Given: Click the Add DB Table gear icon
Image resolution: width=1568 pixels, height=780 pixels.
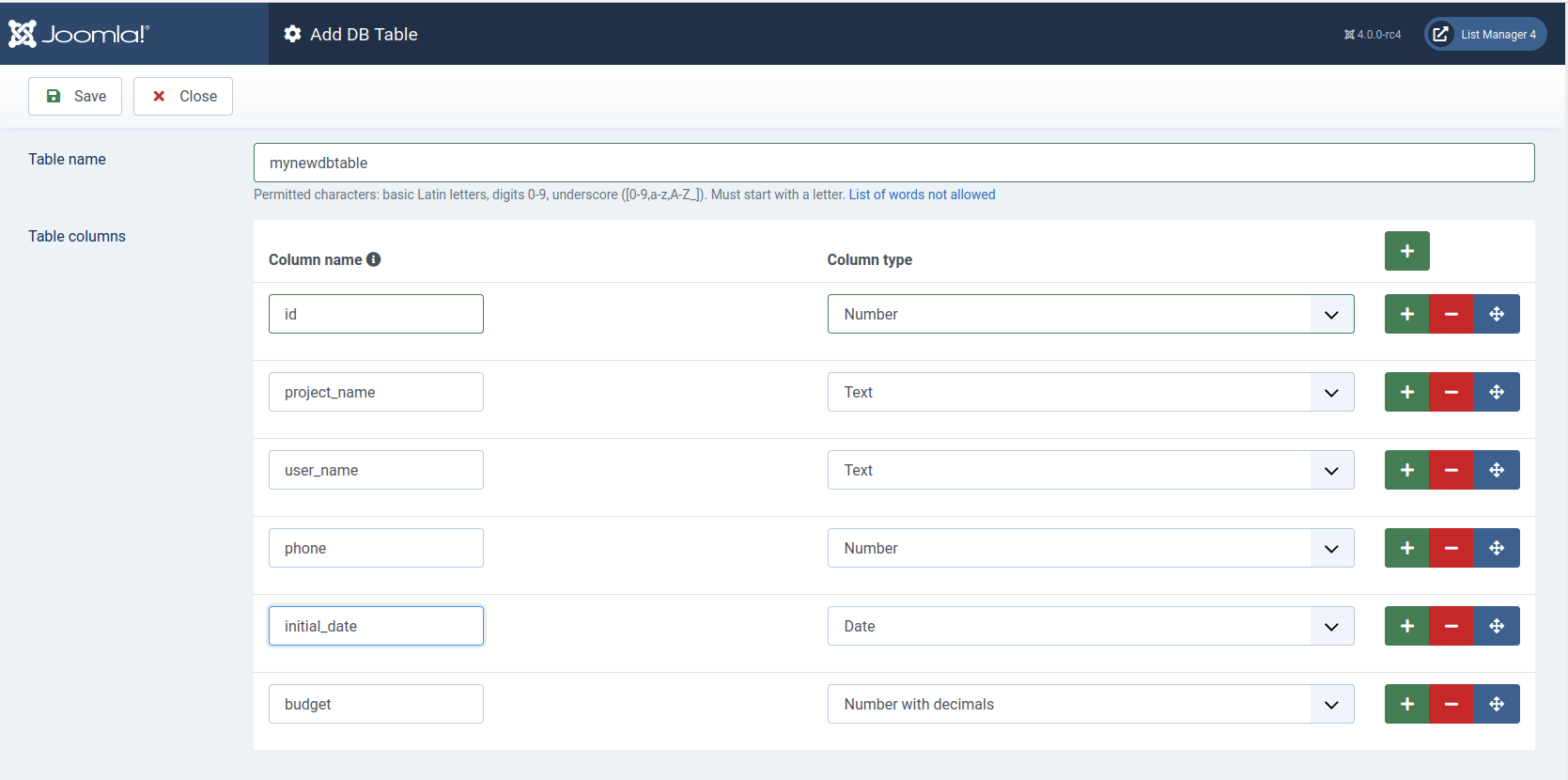Looking at the screenshot, I should (x=293, y=34).
